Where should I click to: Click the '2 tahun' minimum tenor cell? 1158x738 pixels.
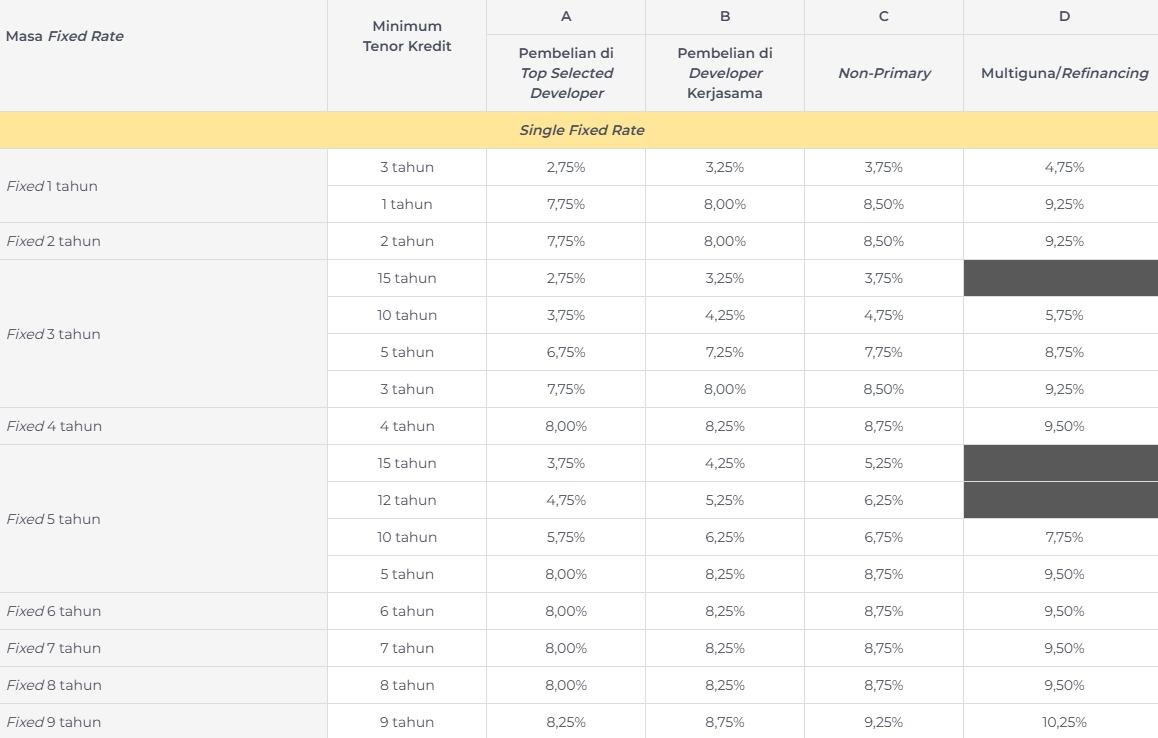tap(407, 242)
